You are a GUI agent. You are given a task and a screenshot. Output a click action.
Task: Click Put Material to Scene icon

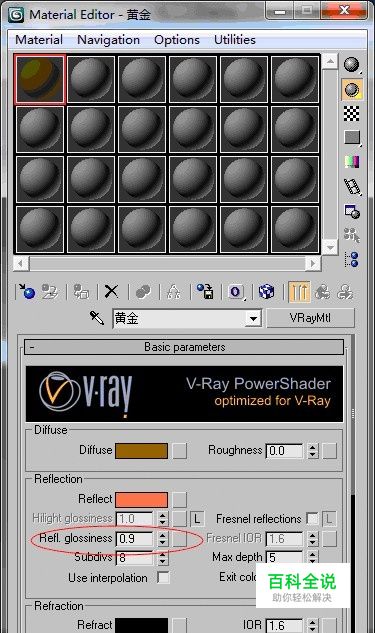click(x=50, y=291)
